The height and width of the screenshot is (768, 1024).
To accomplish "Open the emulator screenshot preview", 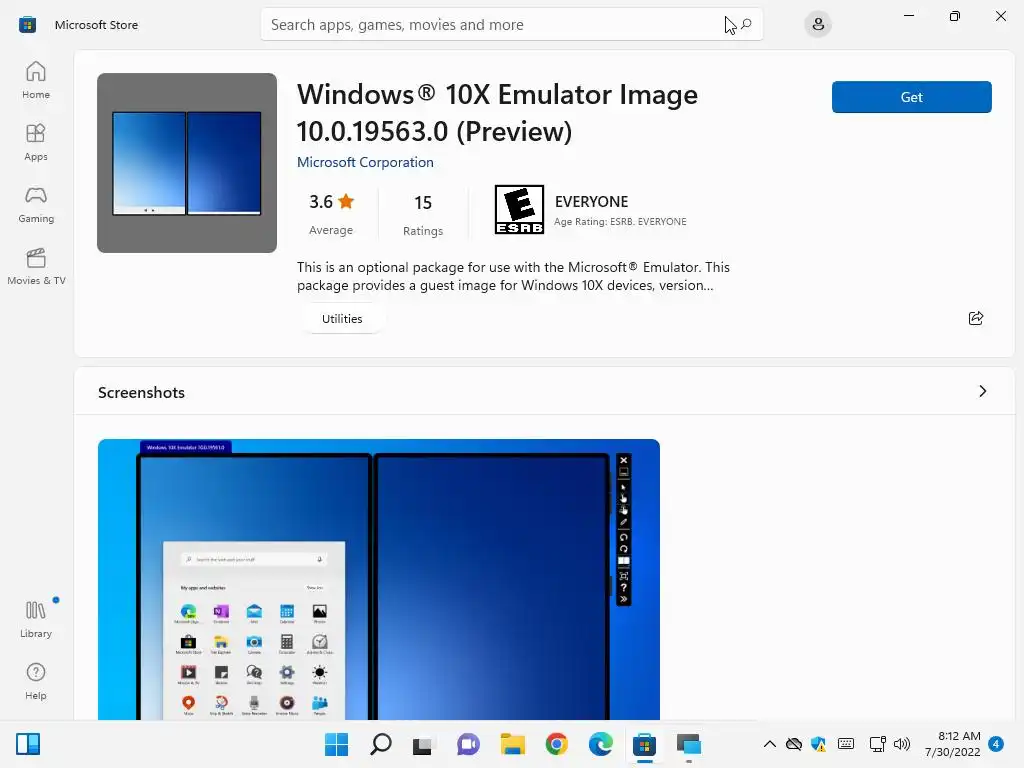I will coord(379,580).
